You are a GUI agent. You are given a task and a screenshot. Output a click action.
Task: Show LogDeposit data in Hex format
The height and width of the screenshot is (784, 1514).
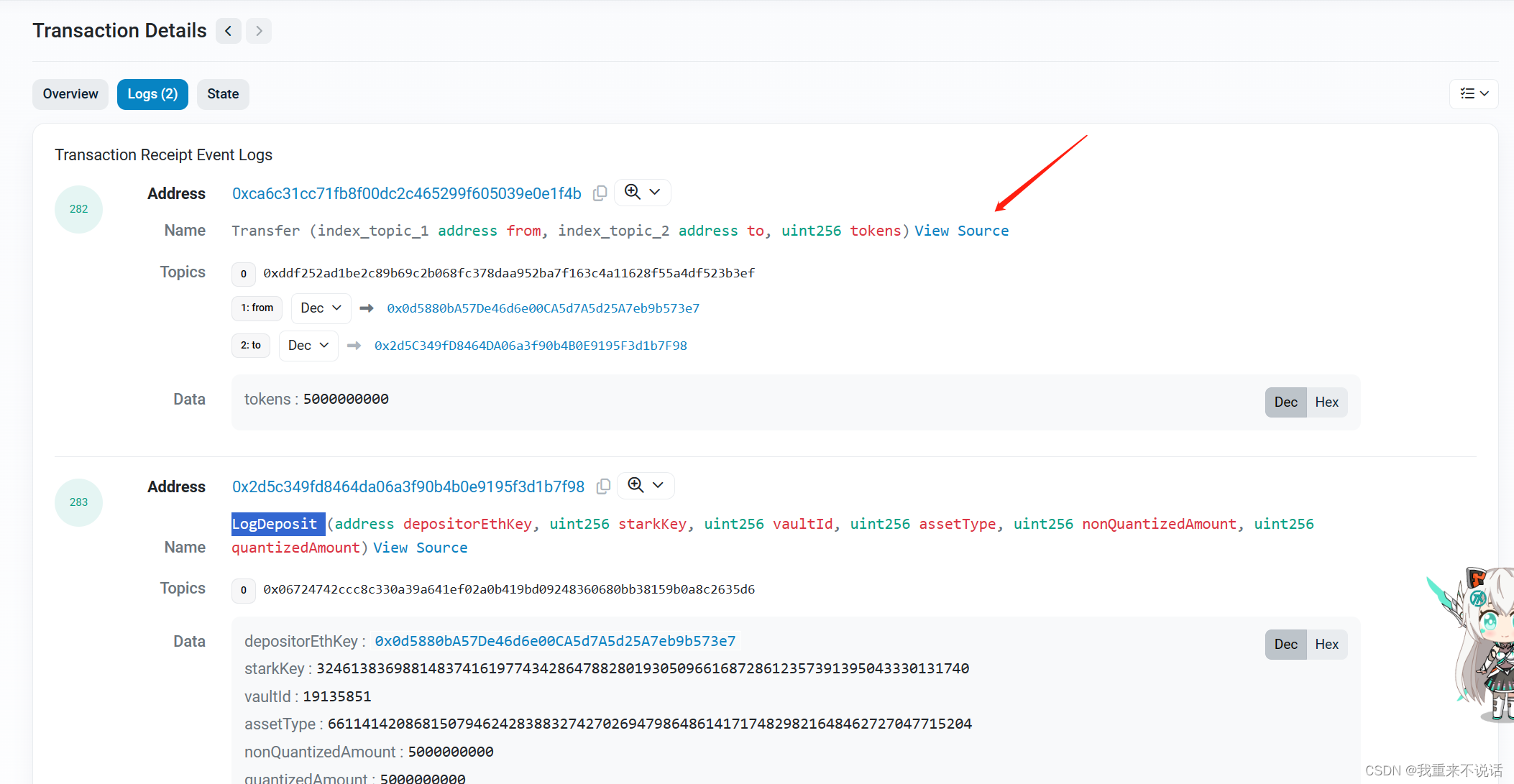1326,645
